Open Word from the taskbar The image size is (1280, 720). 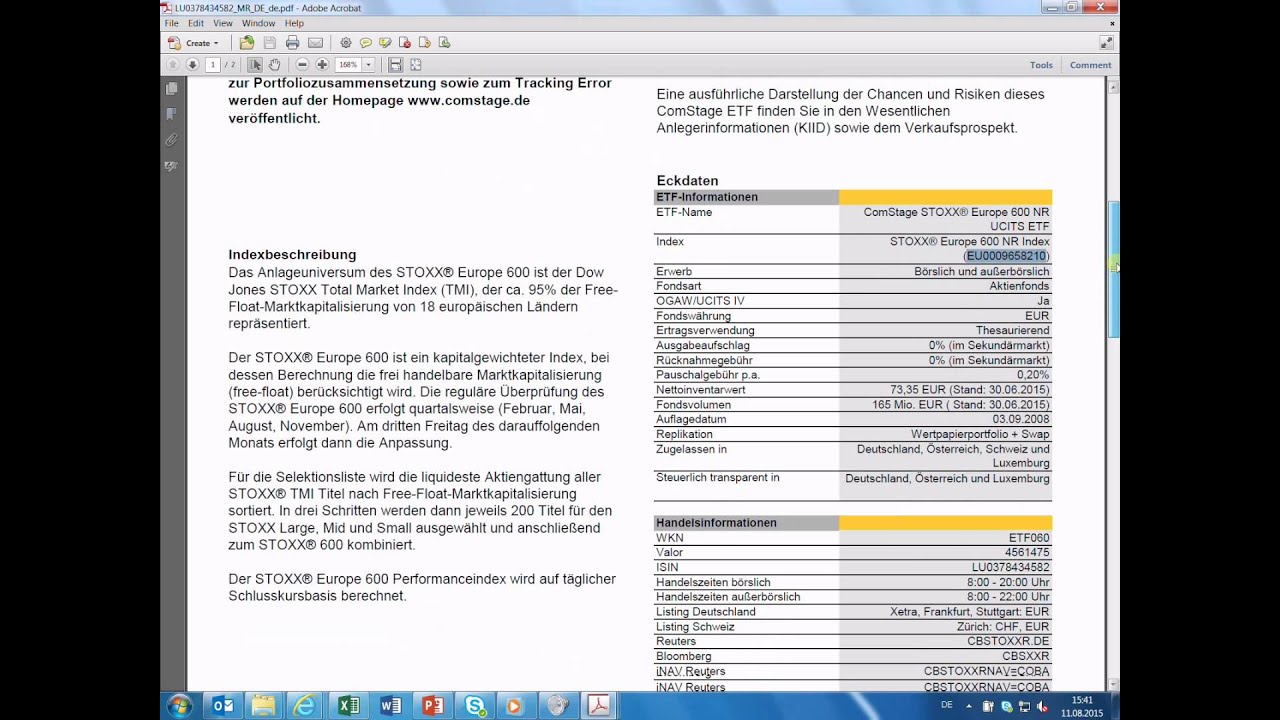(x=390, y=706)
